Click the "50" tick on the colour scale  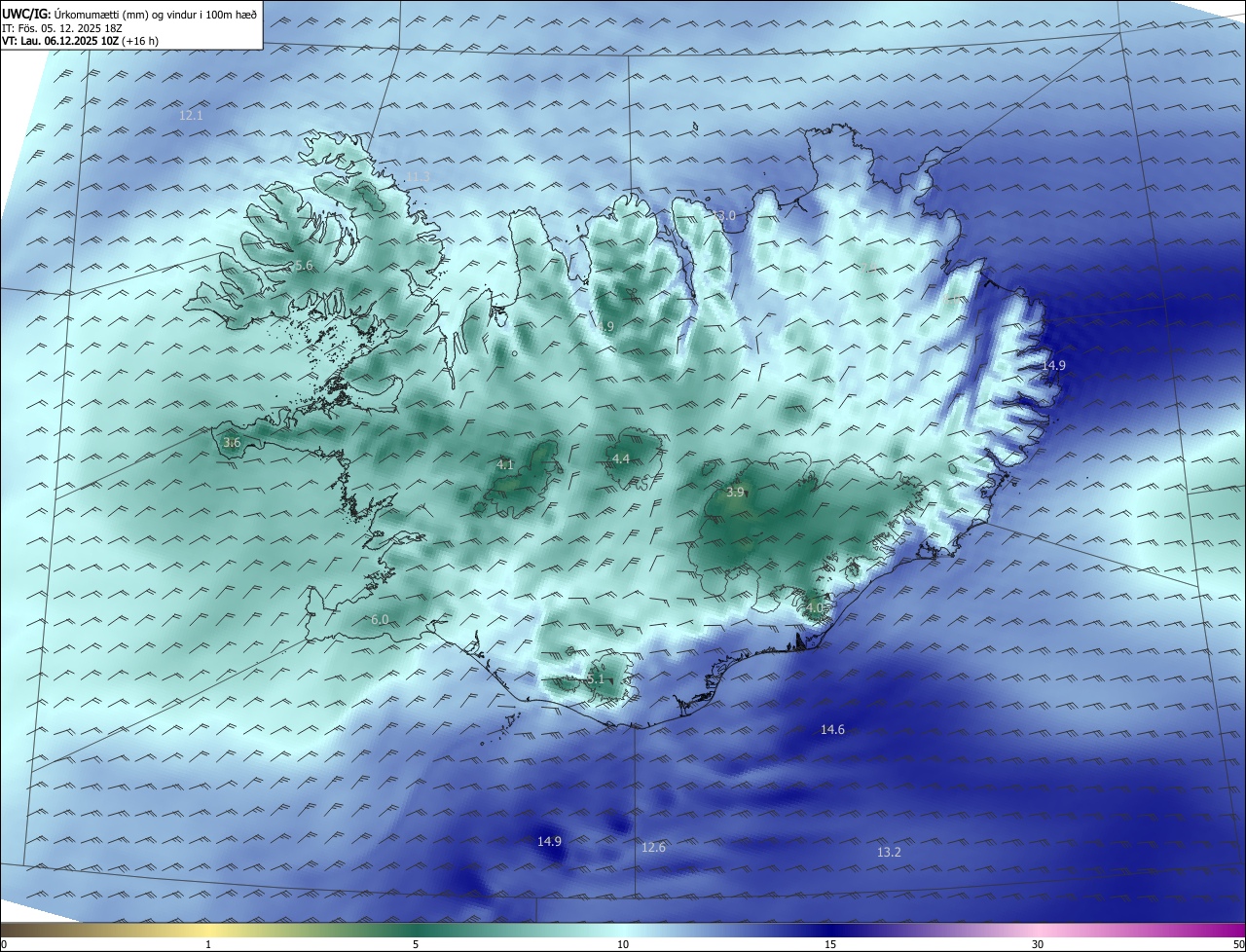[x=1238, y=944]
